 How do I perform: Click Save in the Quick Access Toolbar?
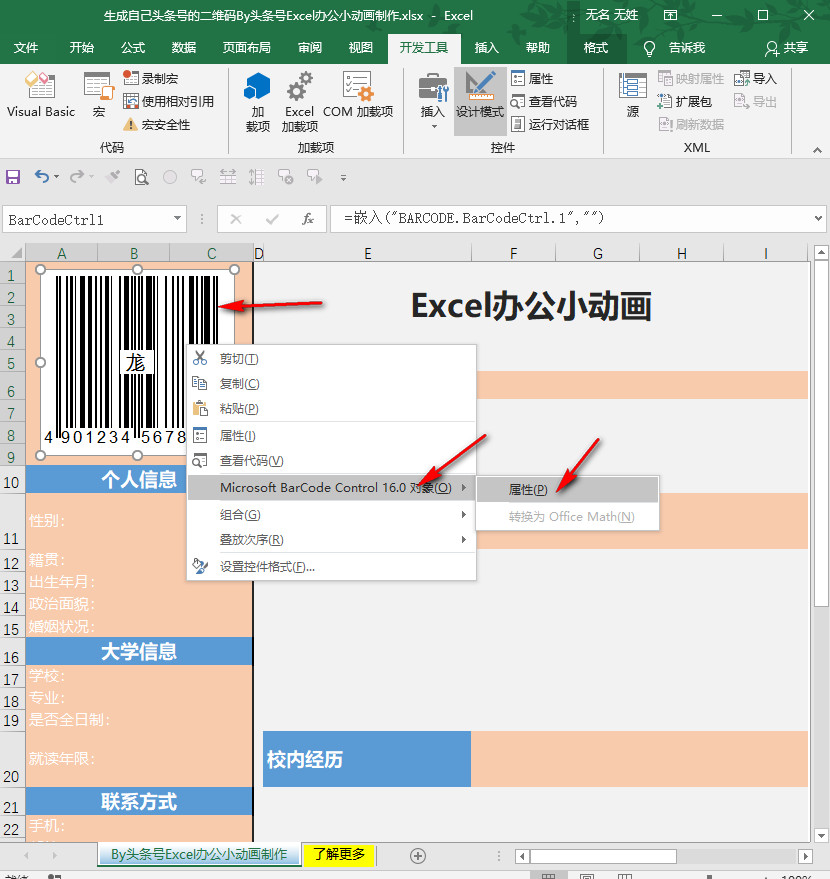coord(13,177)
